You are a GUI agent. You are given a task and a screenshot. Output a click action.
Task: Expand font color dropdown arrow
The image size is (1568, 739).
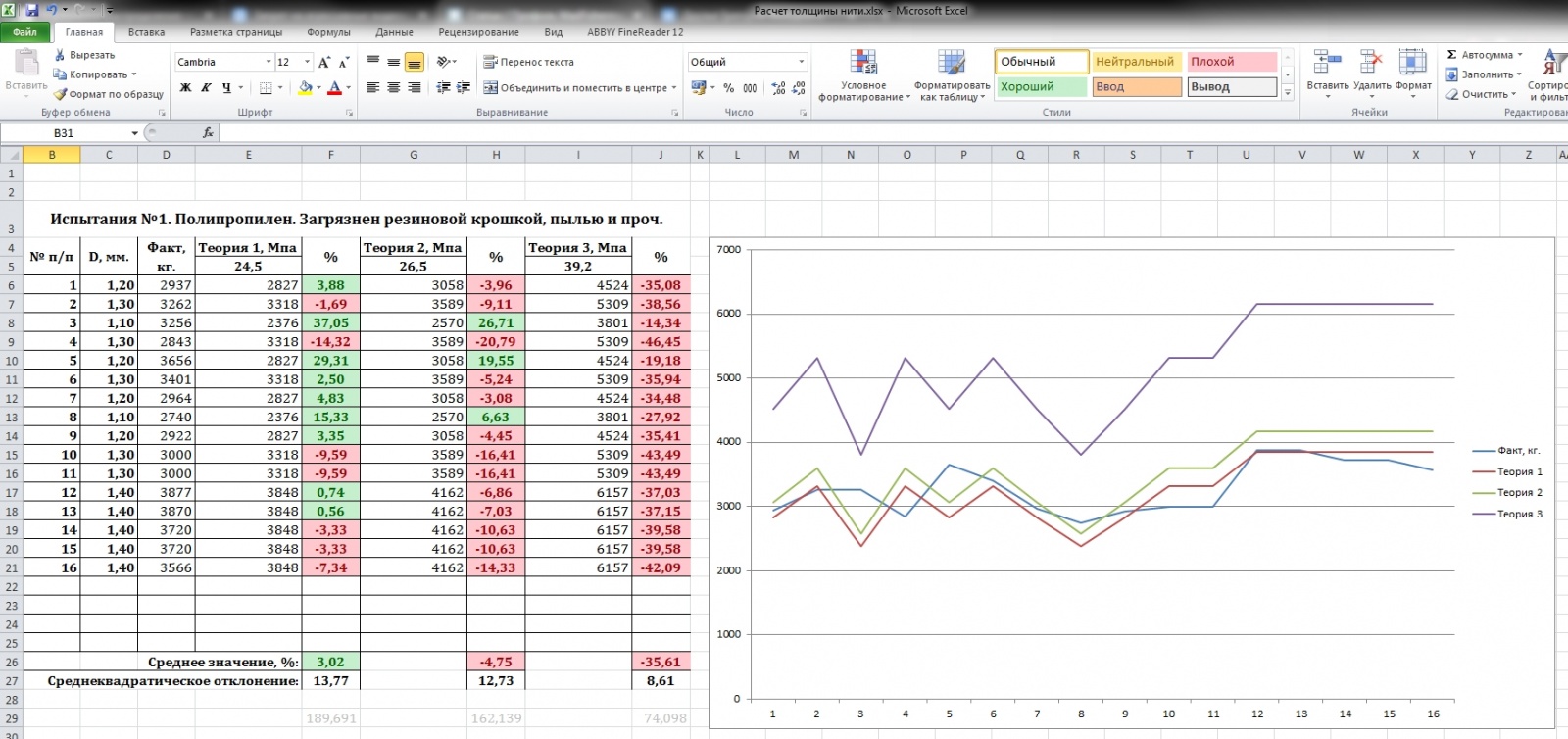(349, 87)
